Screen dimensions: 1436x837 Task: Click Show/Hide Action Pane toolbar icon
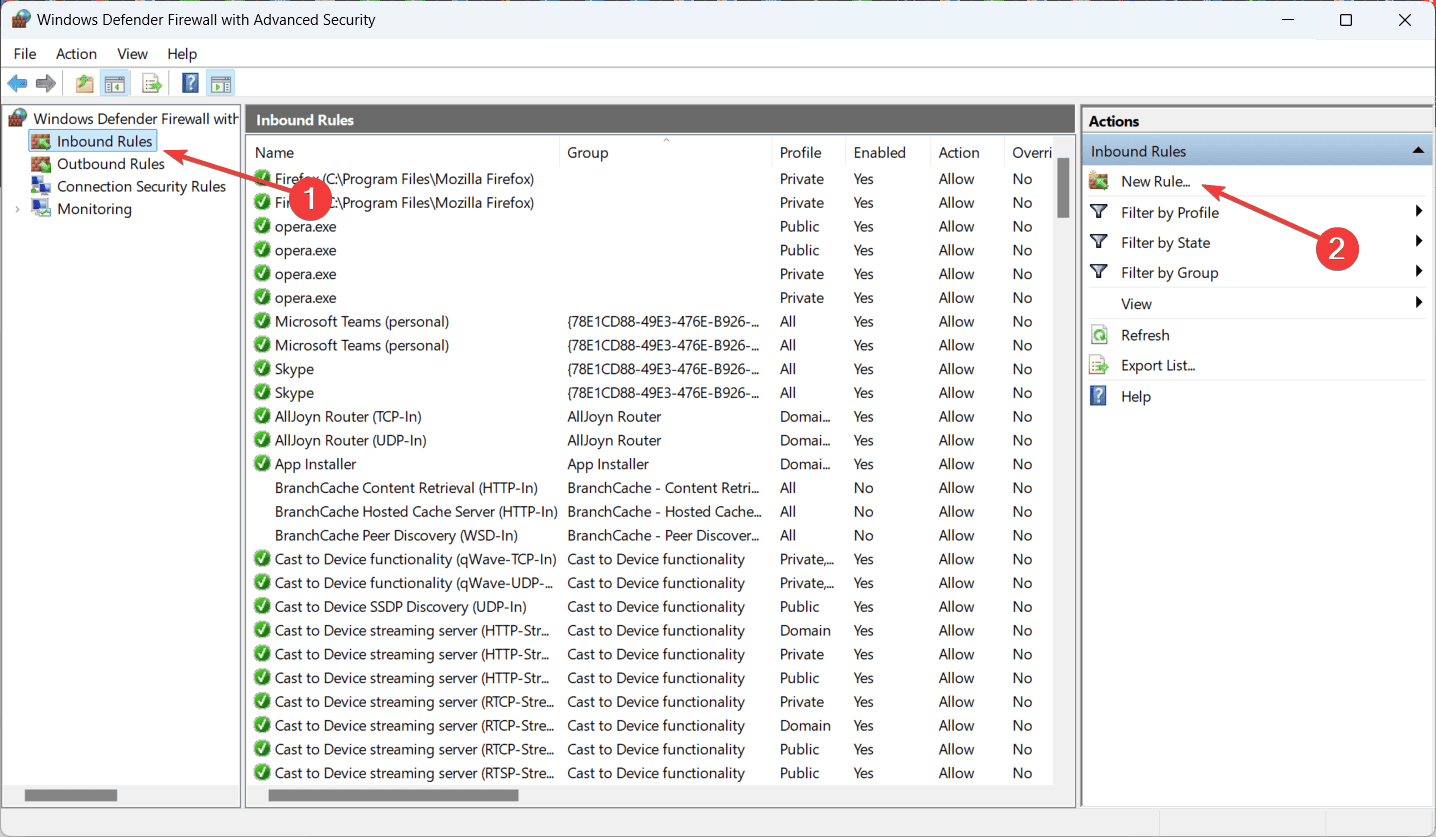coord(220,83)
